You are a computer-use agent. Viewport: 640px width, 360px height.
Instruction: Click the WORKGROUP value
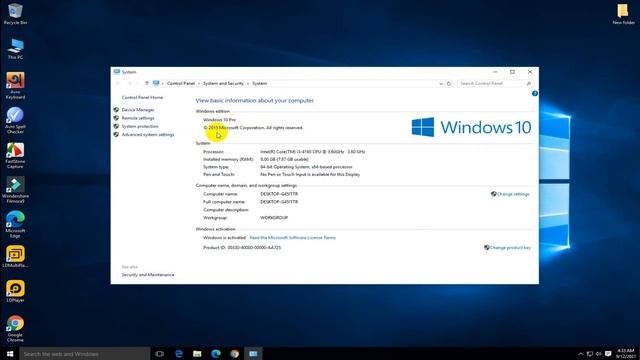274,218
